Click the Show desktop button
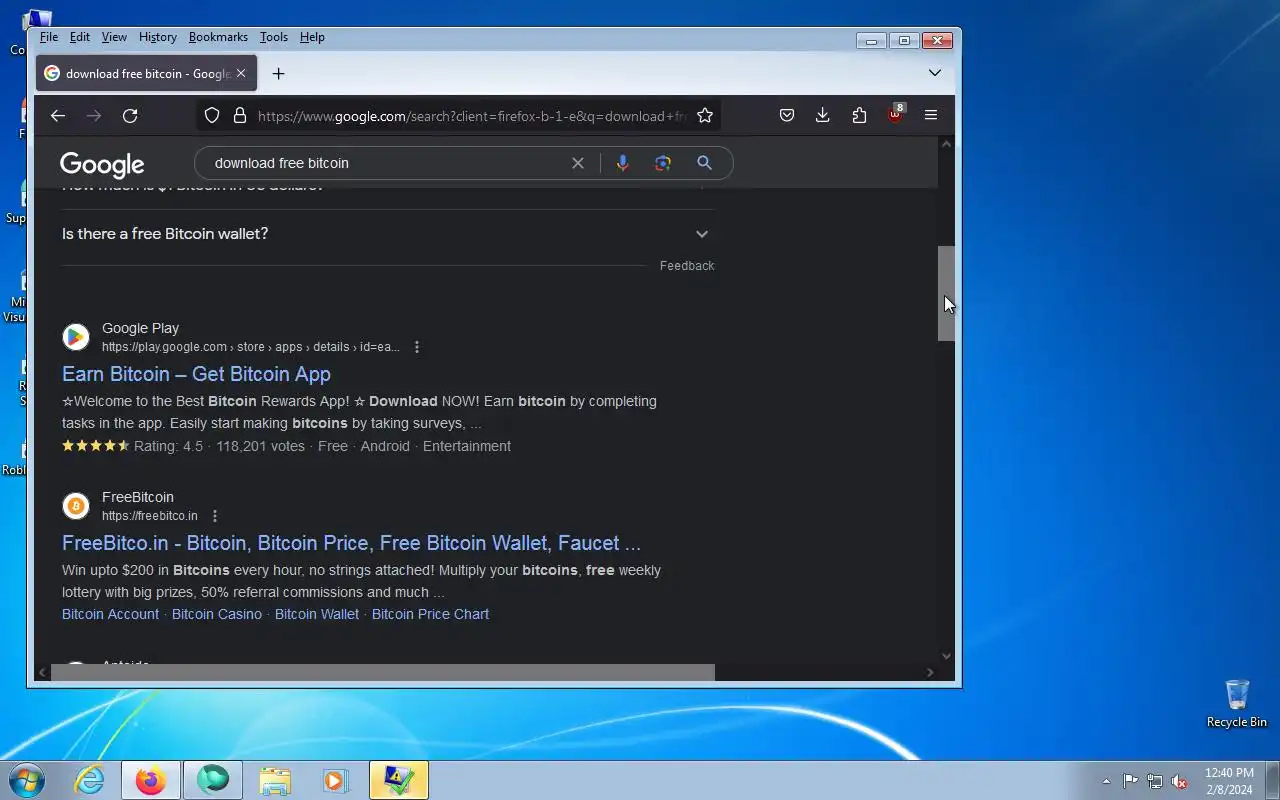Image resolution: width=1280 pixels, height=800 pixels. point(1272,780)
